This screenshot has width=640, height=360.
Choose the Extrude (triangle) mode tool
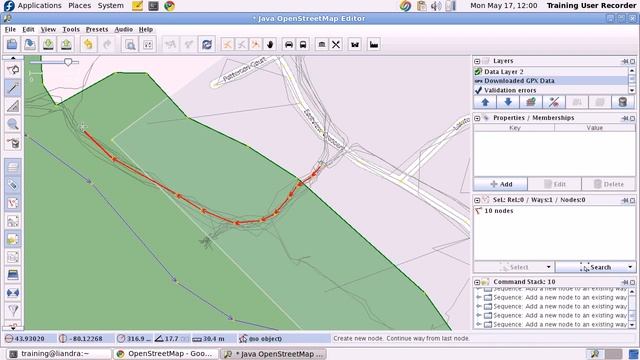pos(13,107)
